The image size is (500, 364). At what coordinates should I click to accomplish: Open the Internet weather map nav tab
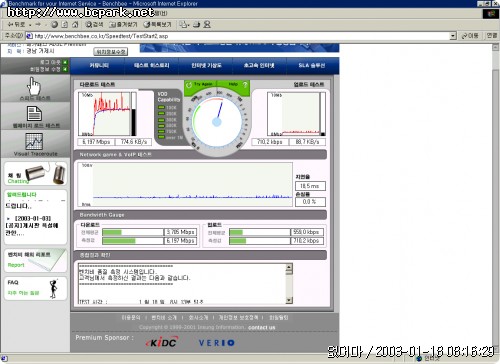click(206, 66)
